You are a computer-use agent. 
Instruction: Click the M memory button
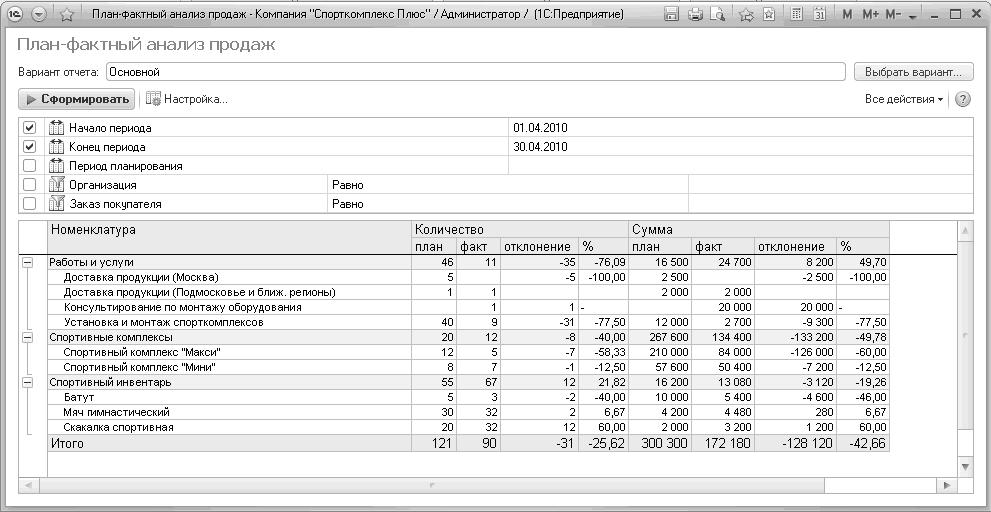[848, 14]
